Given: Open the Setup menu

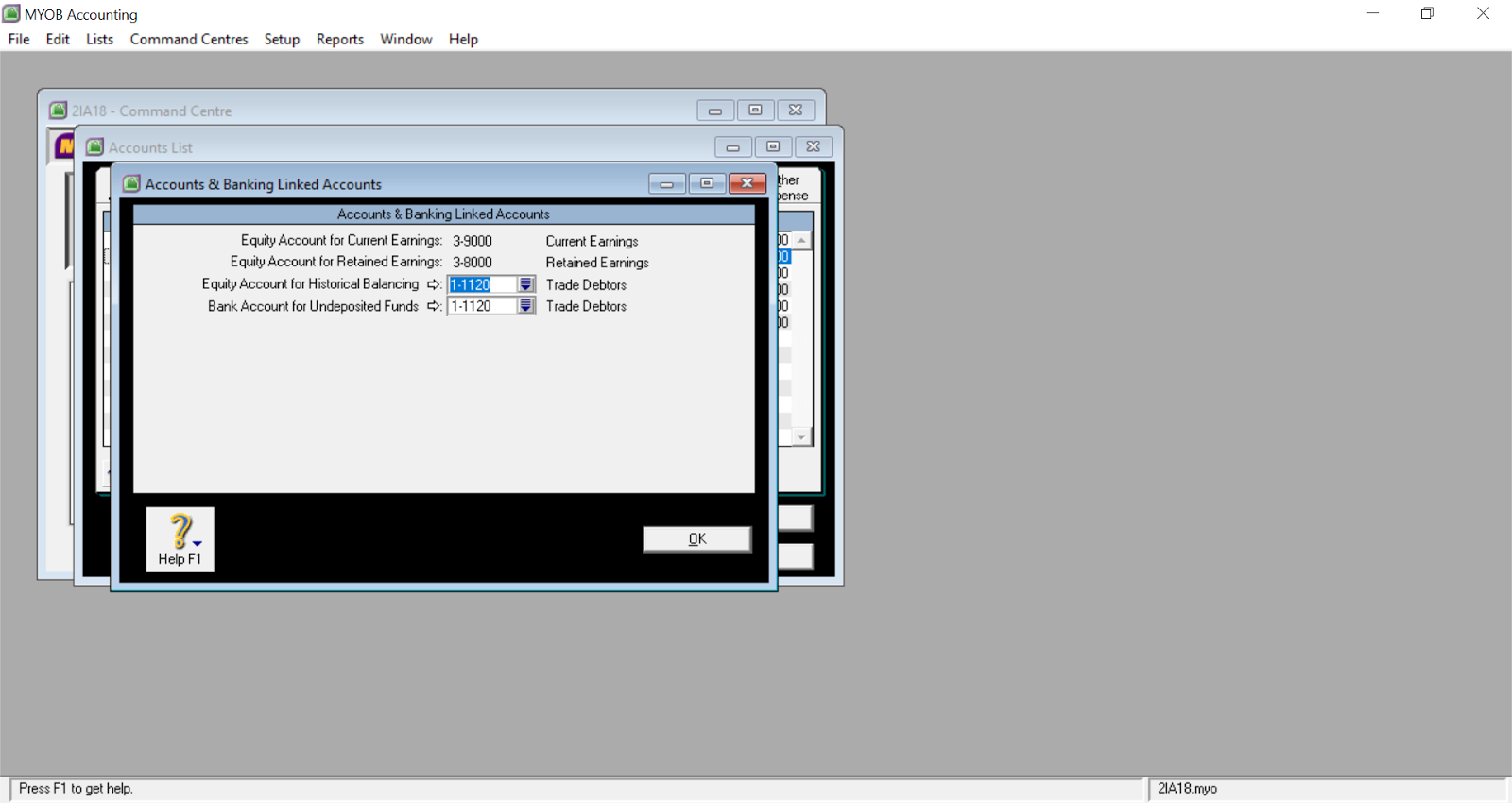Looking at the screenshot, I should [x=282, y=39].
